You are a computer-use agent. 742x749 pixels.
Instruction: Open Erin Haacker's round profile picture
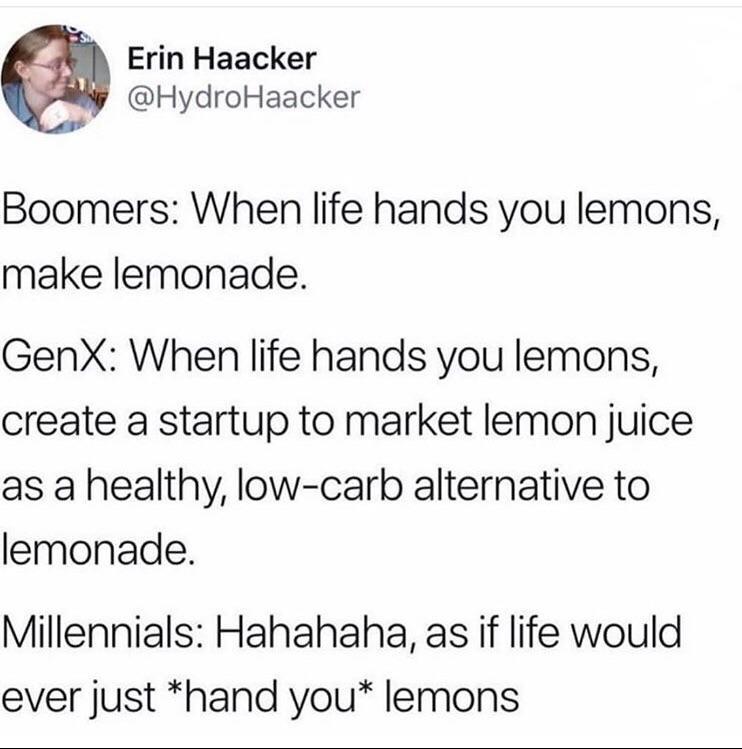point(55,79)
